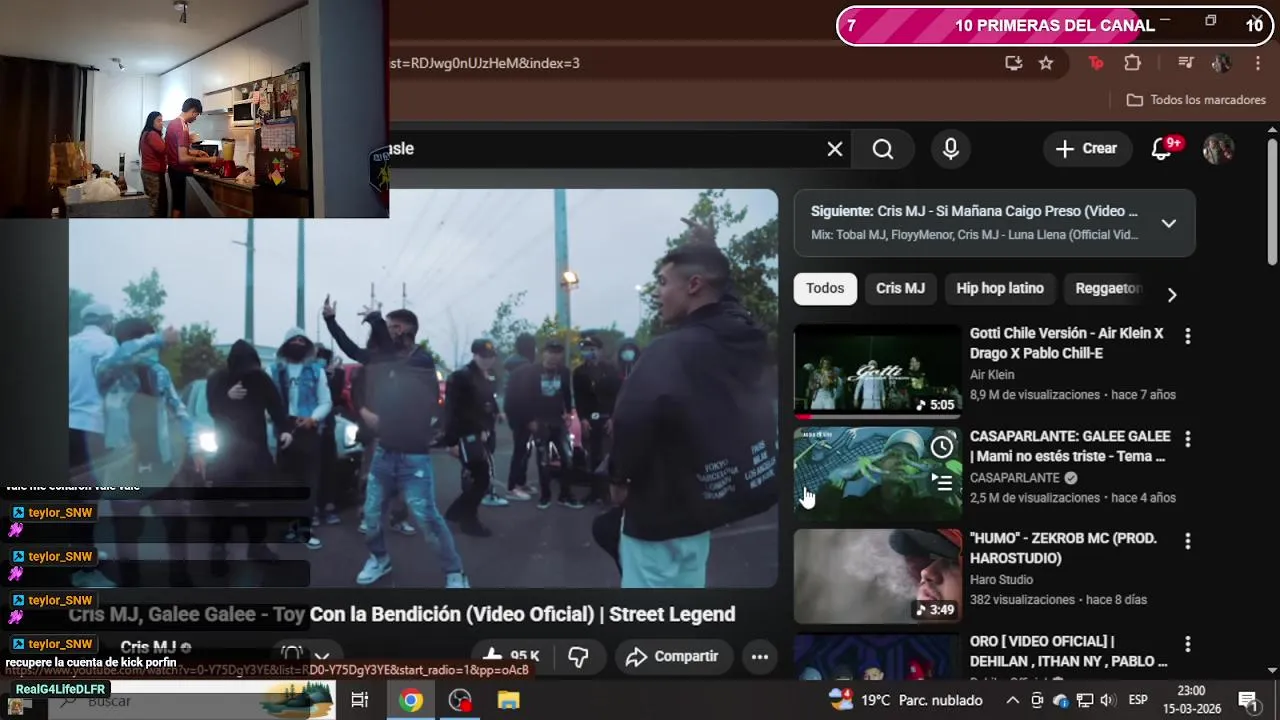Viewport: 1280px width, 720px height.
Task: Open OBS Studio from the taskbar
Action: (460, 700)
